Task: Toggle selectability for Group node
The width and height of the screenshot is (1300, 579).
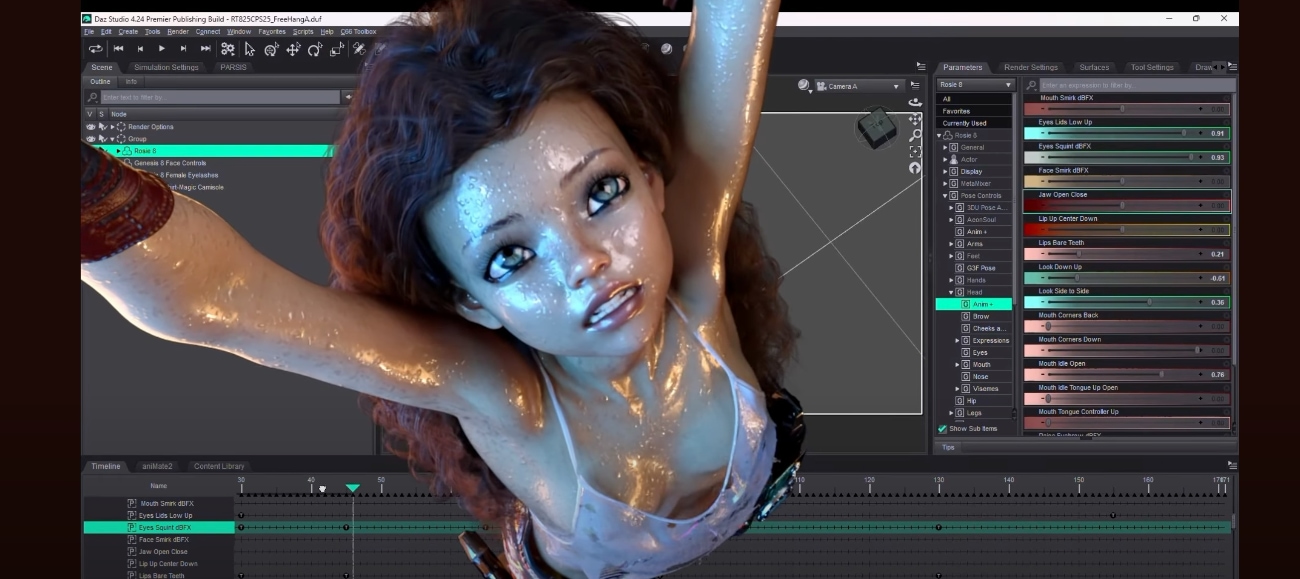Action: (102, 139)
